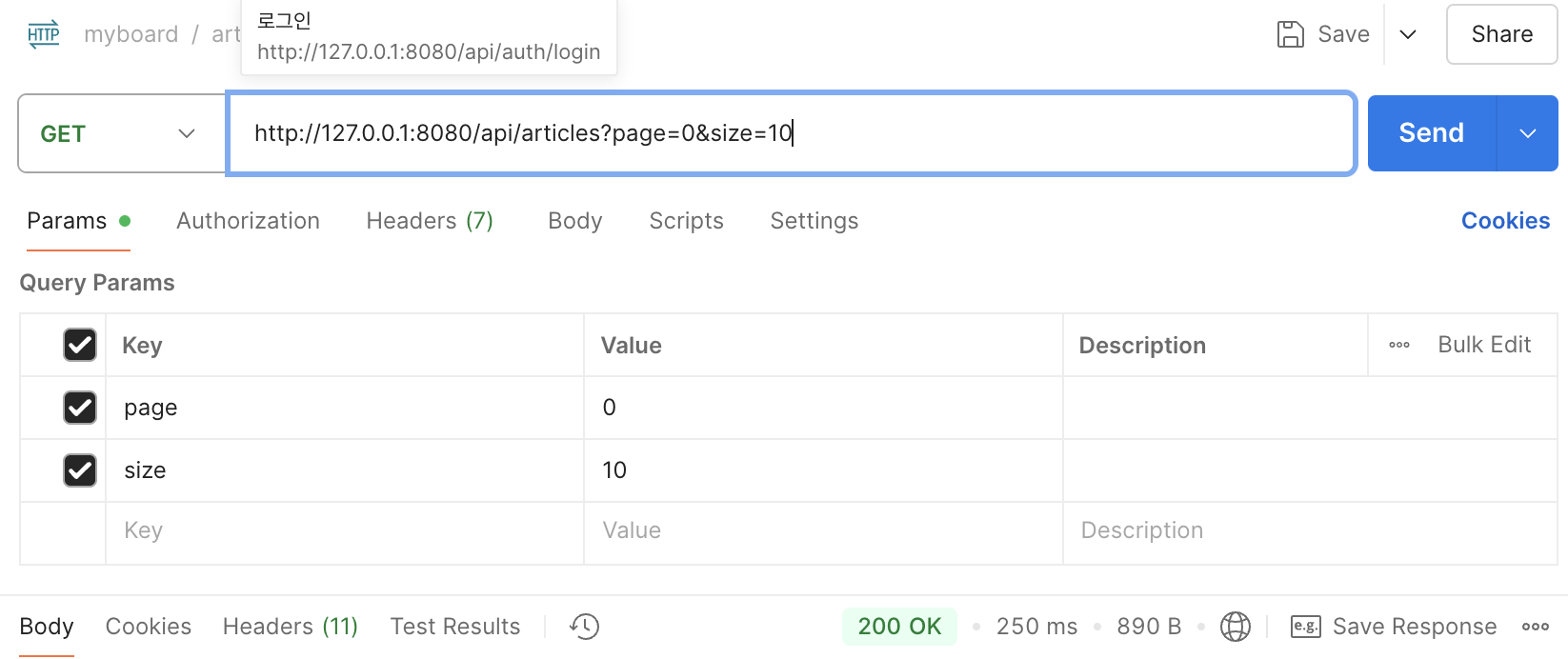The height and width of the screenshot is (659, 1568).
Task: Click the globe network info icon
Action: pyautogui.click(x=1236, y=627)
